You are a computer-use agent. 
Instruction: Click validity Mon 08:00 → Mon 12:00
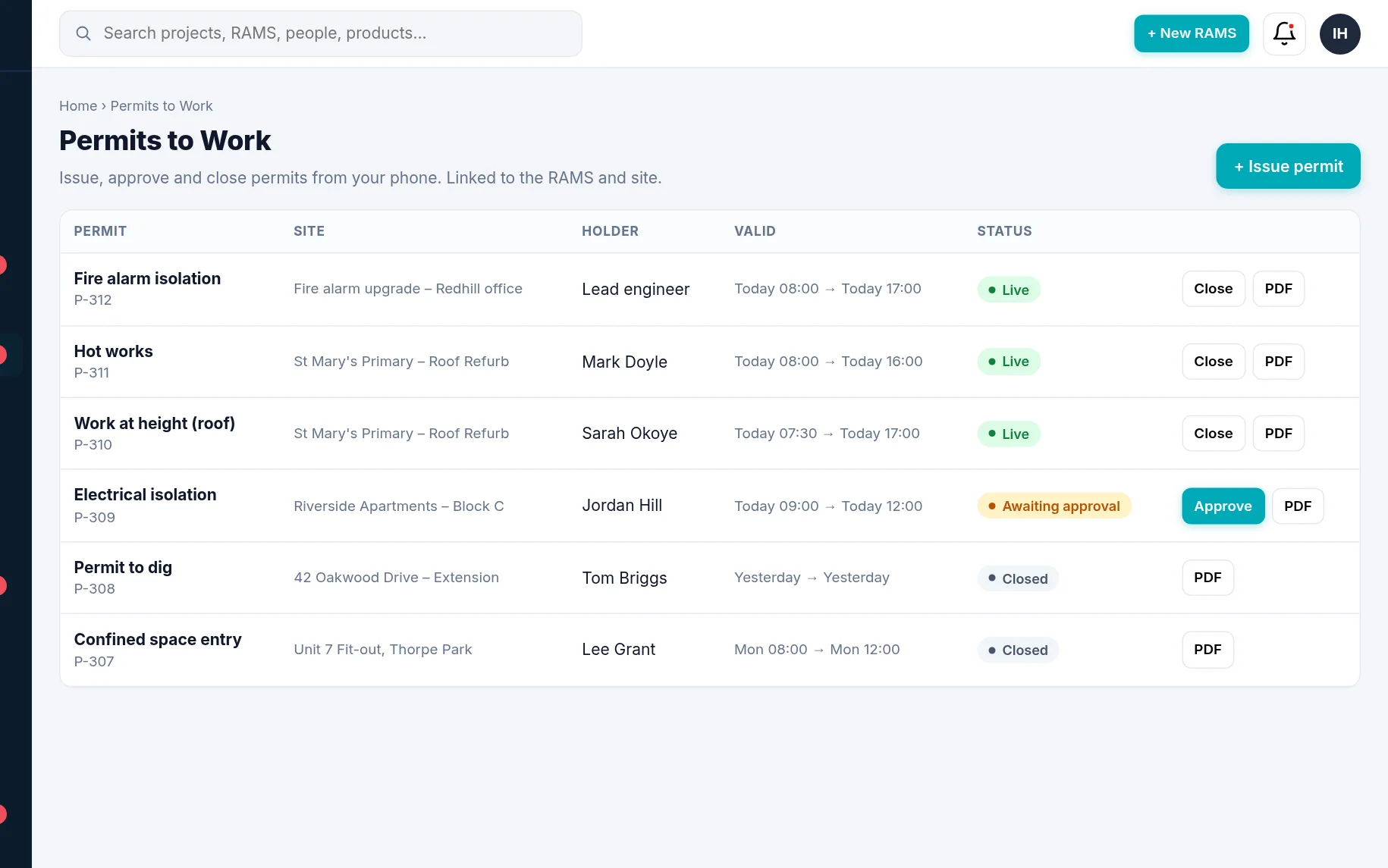[817, 650]
